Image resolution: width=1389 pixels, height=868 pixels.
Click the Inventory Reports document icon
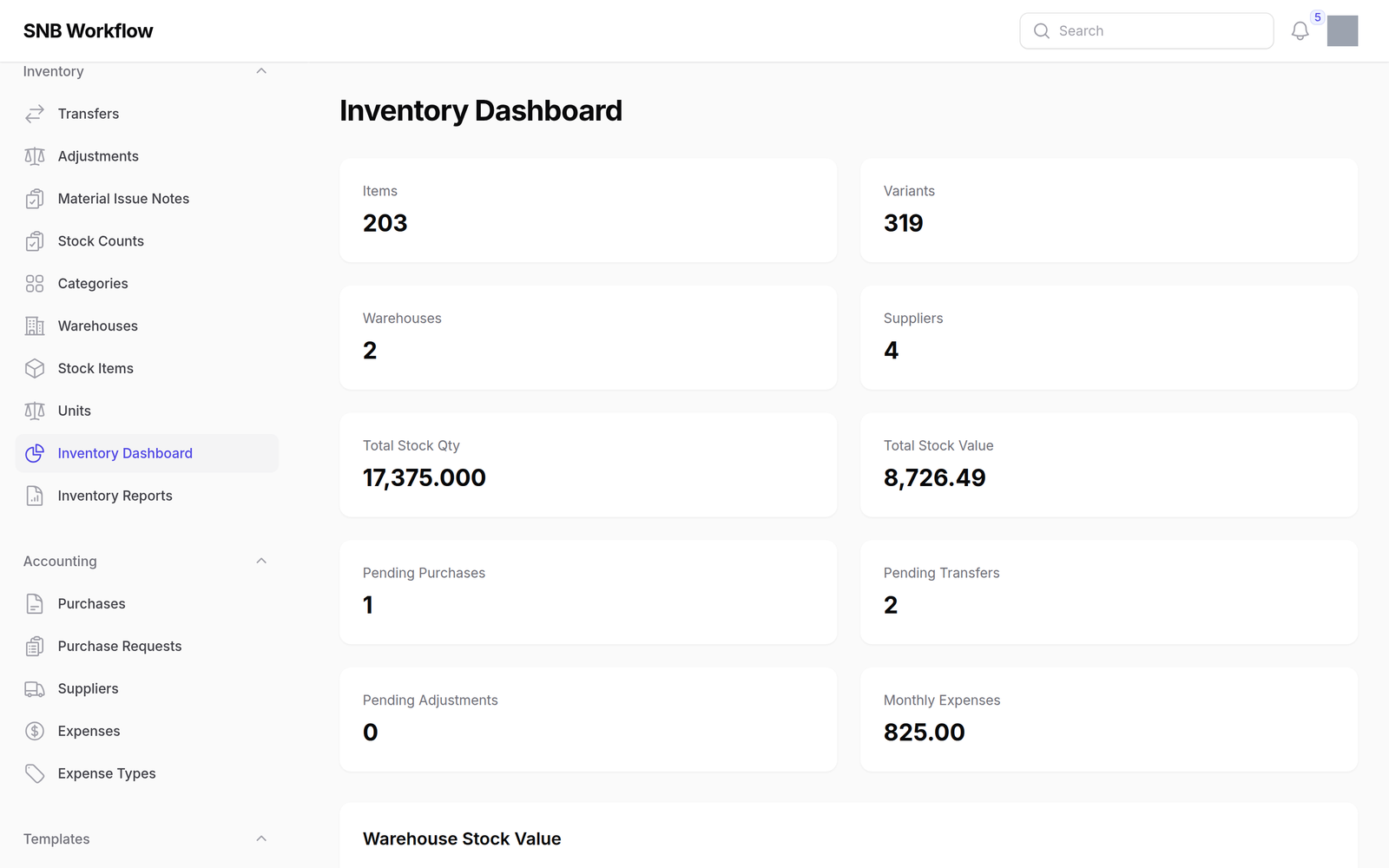coord(35,496)
